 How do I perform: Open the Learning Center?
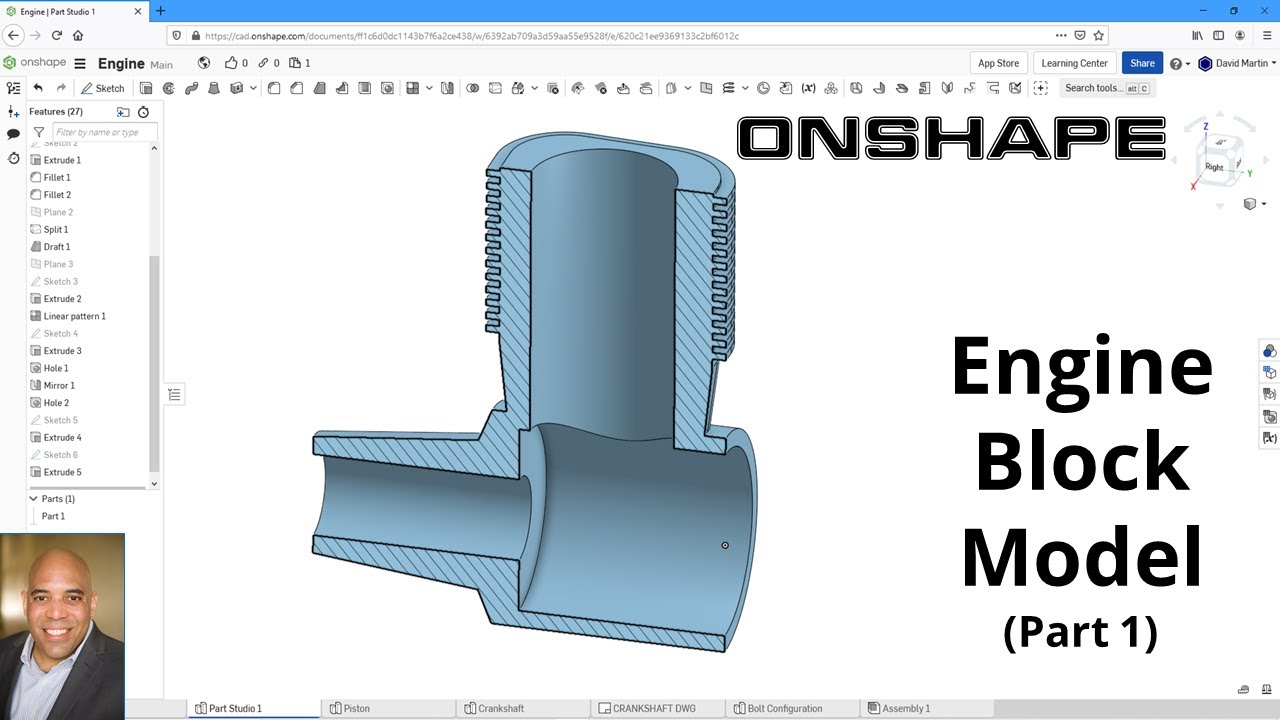click(x=1074, y=63)
